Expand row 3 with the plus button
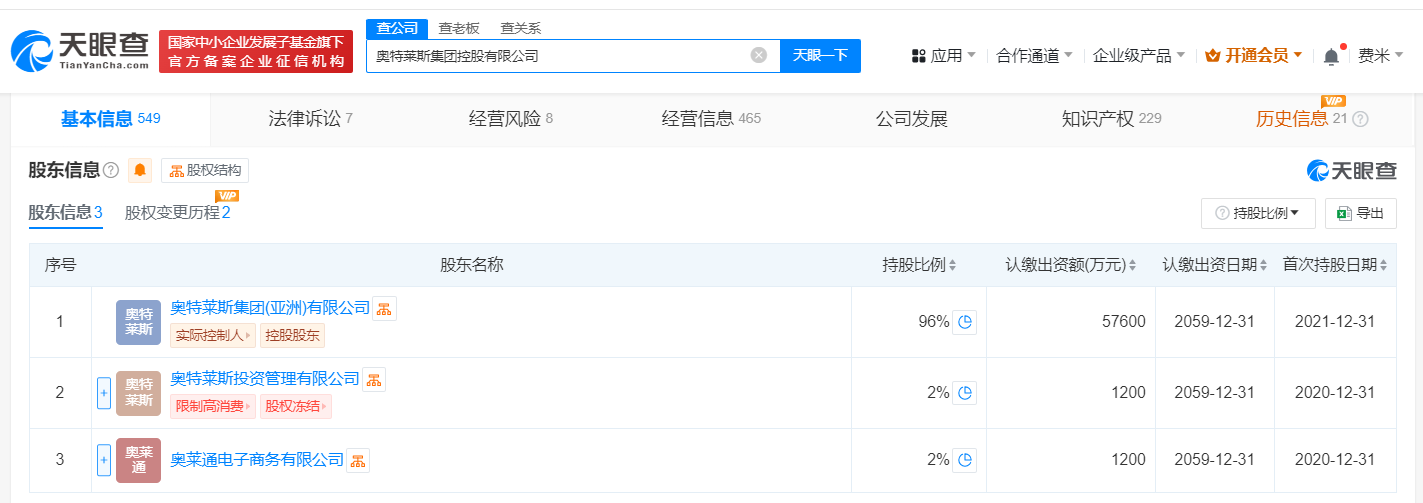1423x503 pixels. [103, 460]
